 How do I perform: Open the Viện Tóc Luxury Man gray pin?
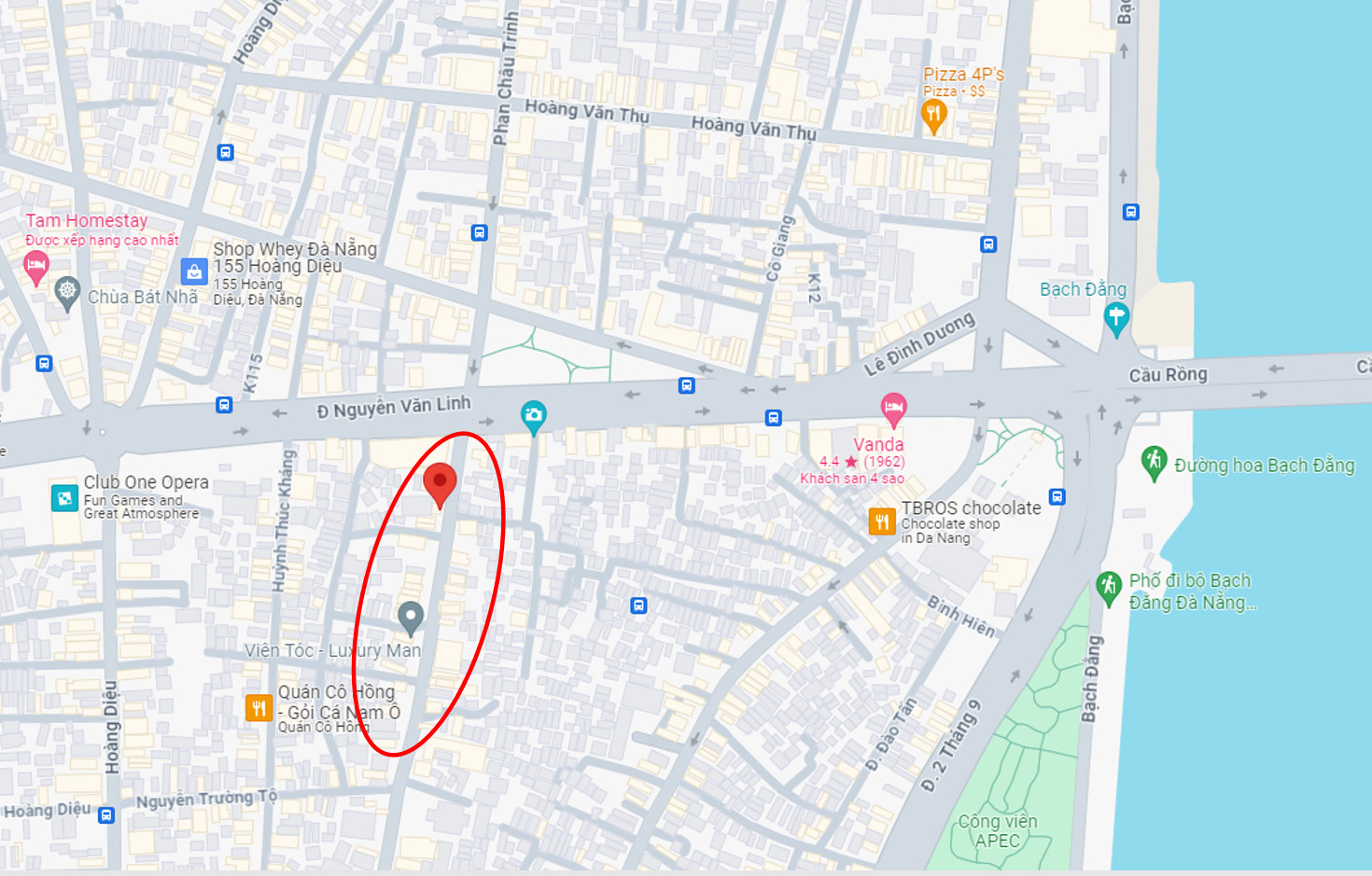tap(411, 619)
